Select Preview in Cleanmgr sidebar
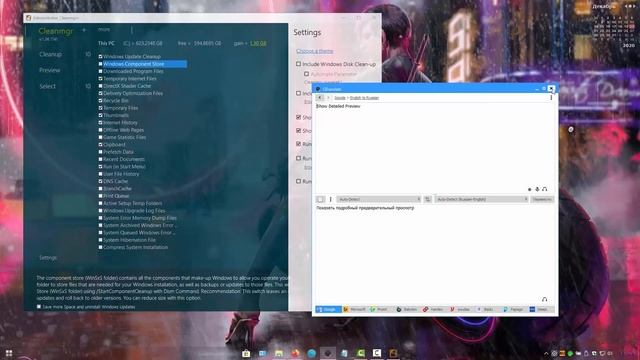The width and height of the screenshot is (640, 360). coord(49,70)
